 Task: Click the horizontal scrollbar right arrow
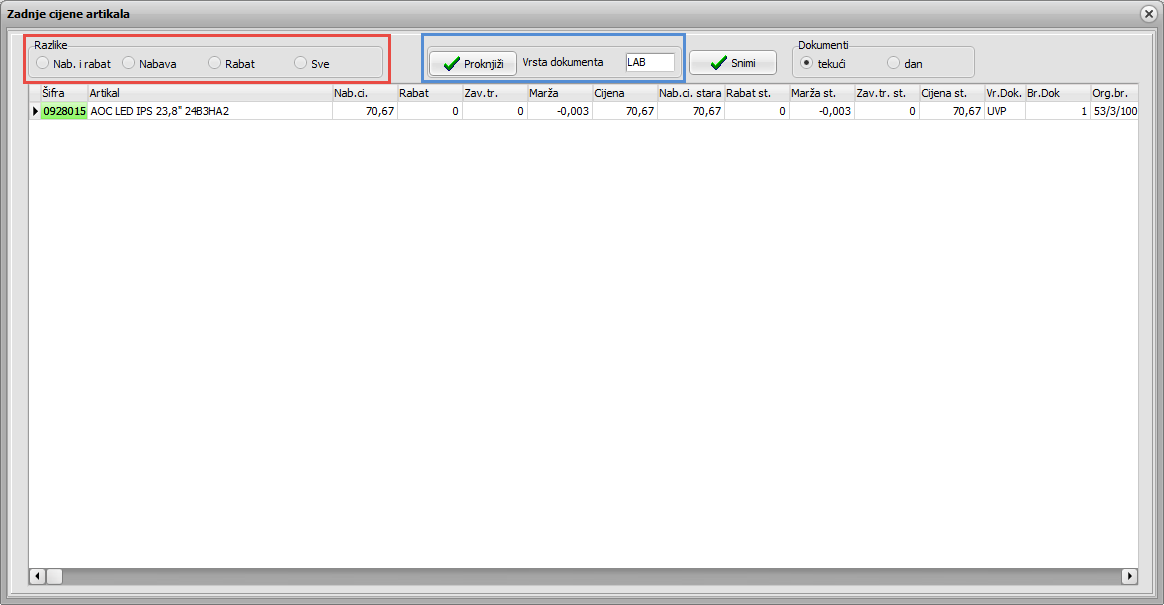click(1130, 576)
